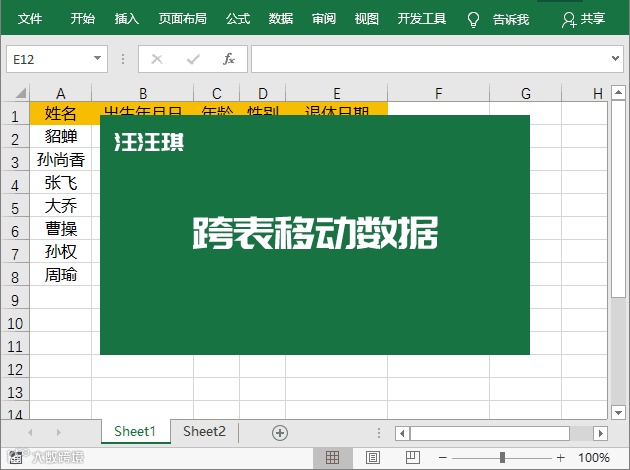Click the Select All corner triangle

tap(20, 93)
